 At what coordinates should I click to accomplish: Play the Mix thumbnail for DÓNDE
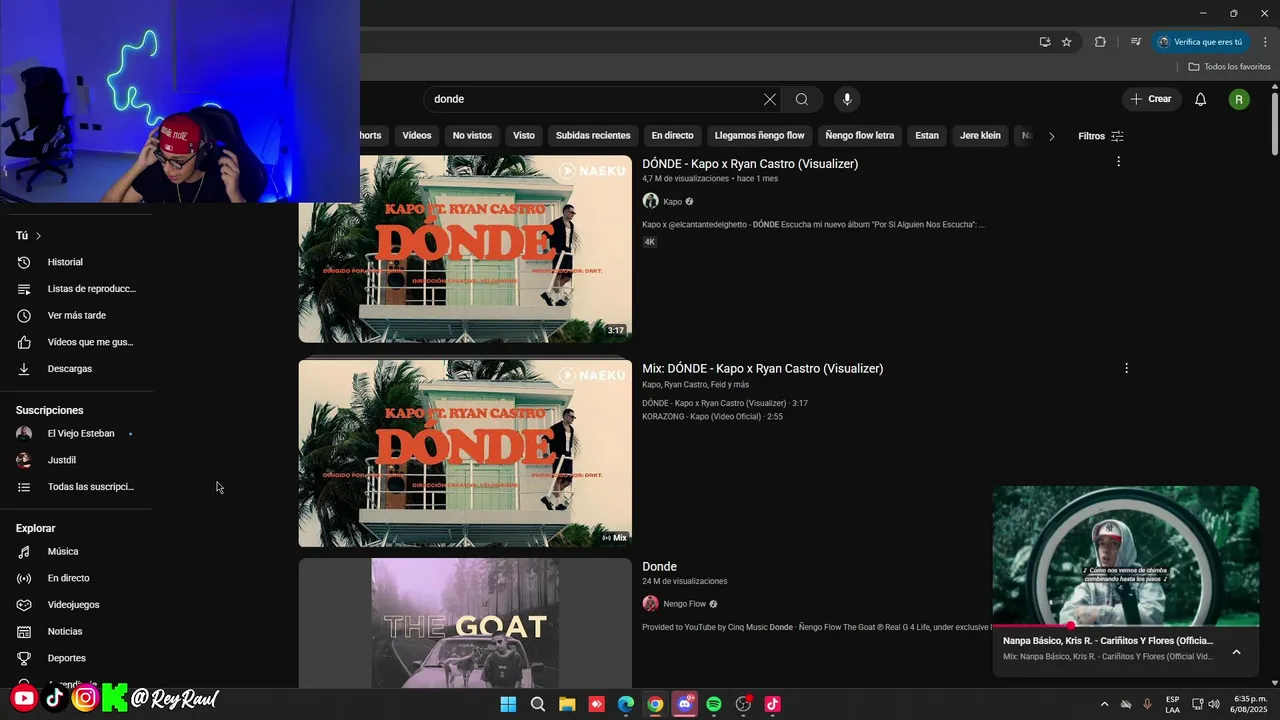465,453
